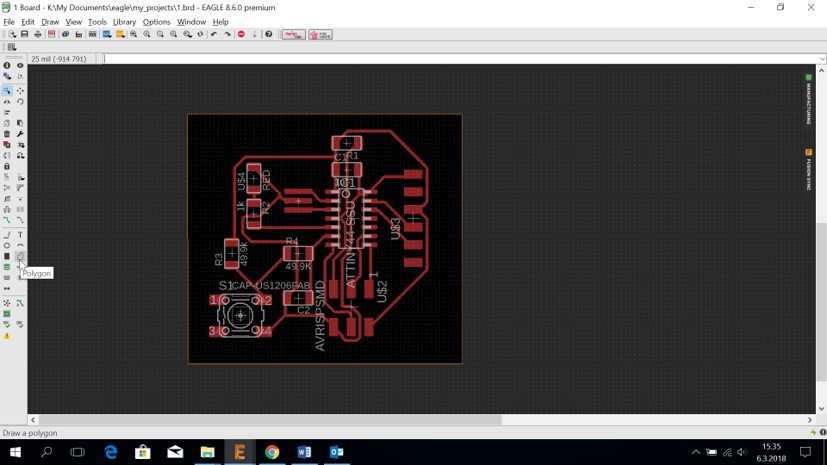
Task: Open the Open file dropdown icon
Action: pos(12,34)
